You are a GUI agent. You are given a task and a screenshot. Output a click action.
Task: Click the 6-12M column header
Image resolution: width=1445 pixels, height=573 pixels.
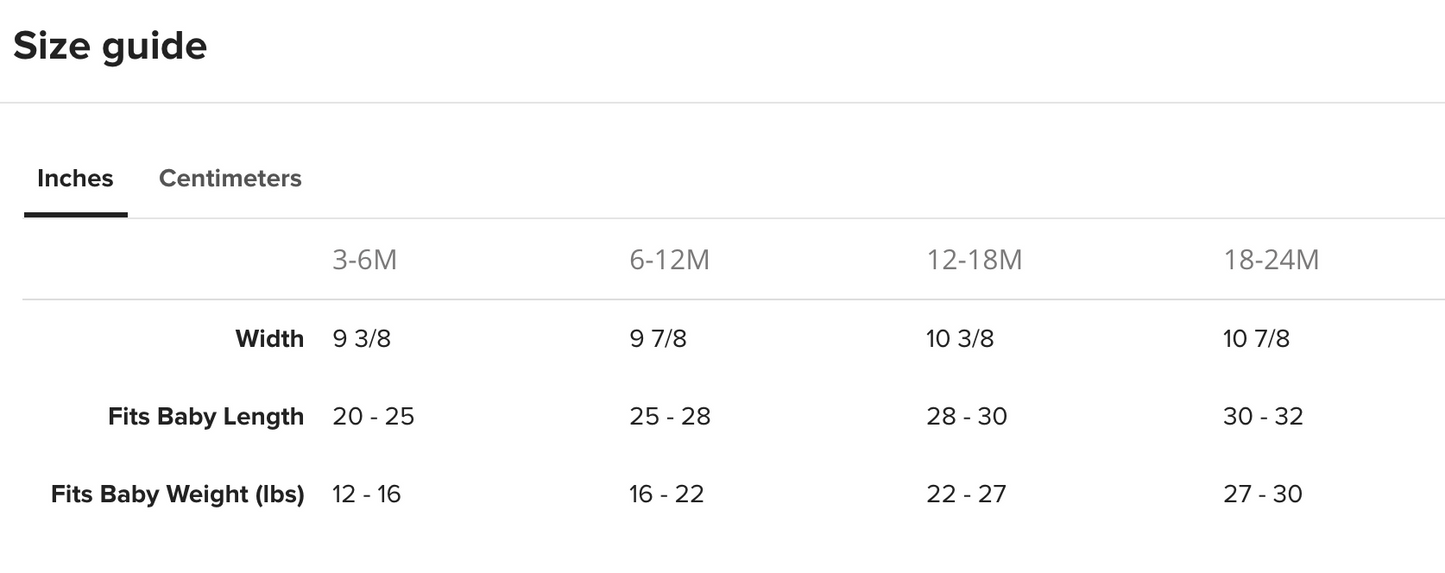click(670, 260)
